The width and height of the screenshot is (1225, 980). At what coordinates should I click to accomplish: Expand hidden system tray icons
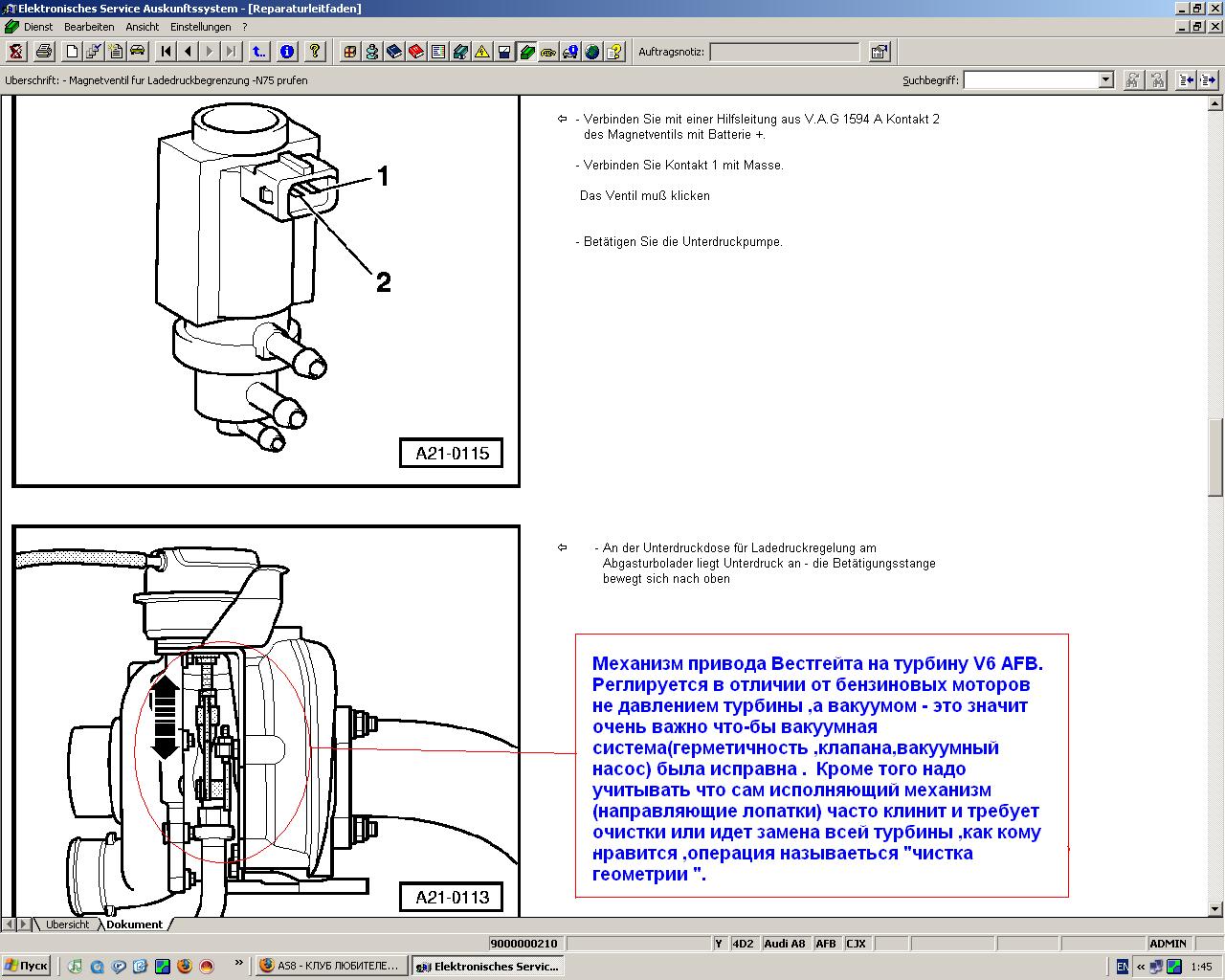point(1141,967)
